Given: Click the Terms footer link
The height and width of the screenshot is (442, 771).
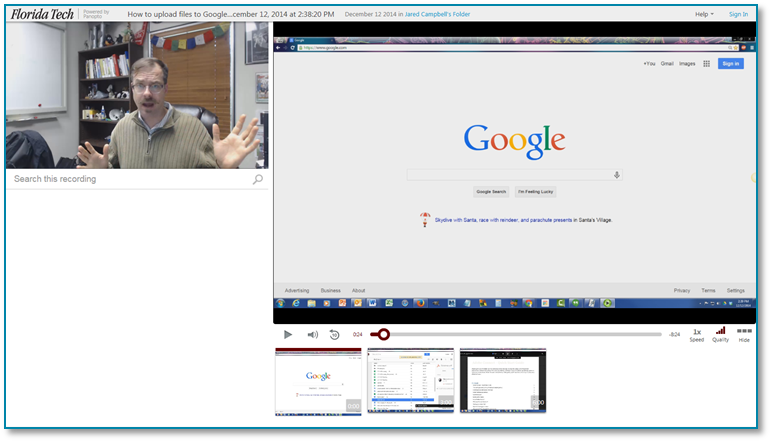Looking at the screenshot, I should [708, 291].
